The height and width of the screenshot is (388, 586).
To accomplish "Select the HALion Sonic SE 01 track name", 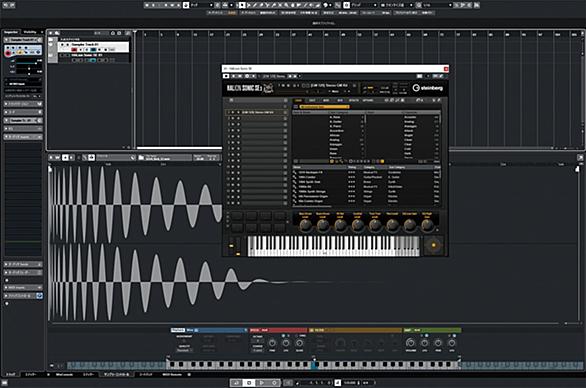I will (x=87, y=55).
